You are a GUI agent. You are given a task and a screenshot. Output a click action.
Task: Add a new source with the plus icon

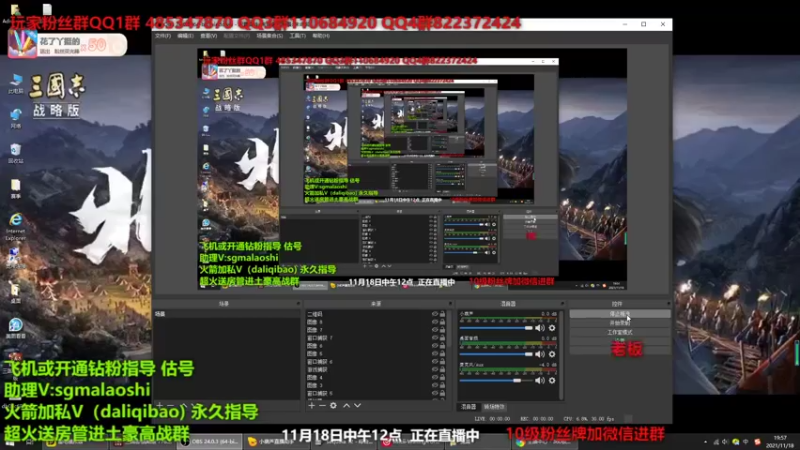pos(312,406)
